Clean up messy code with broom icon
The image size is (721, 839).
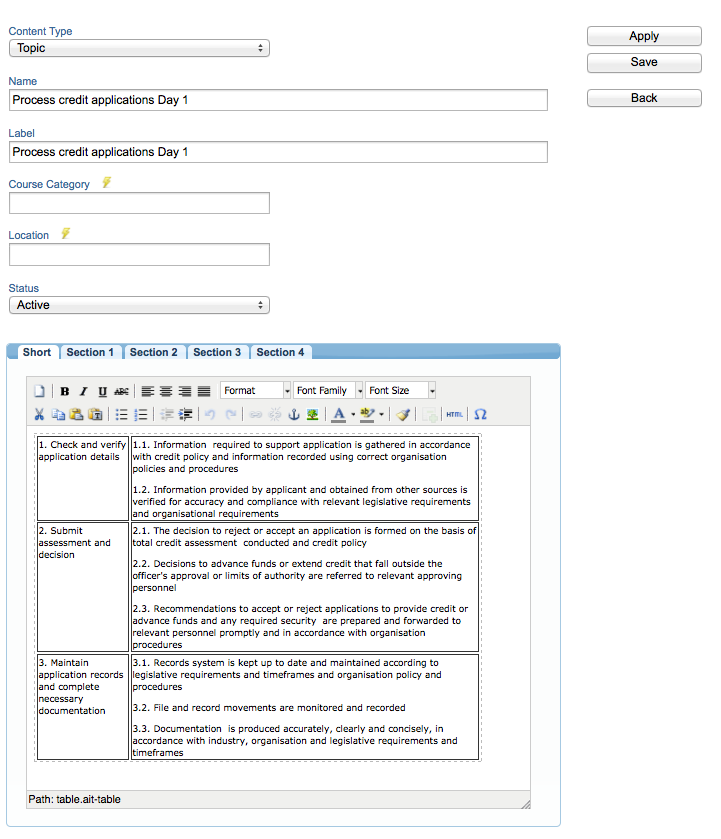(x=403, y=414)
